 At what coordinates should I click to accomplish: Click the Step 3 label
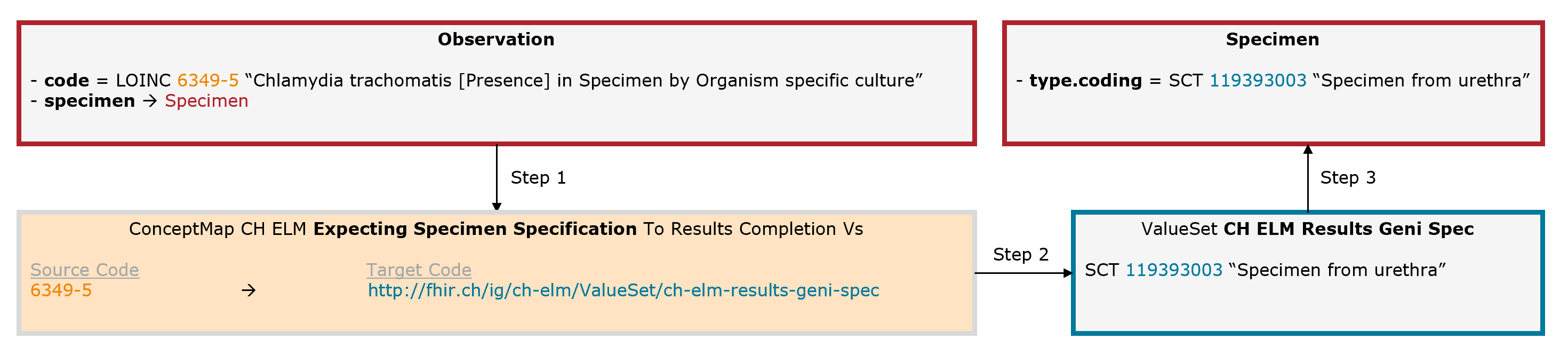[1348, 178]
